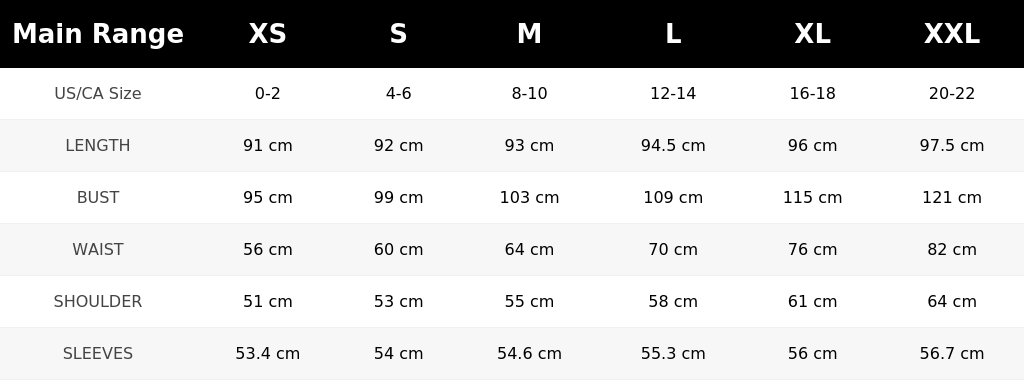Click the 103 cm bust value
The width and height of the screenshot is (1024, 380).
pyautogui.click(x=529, y=197)
